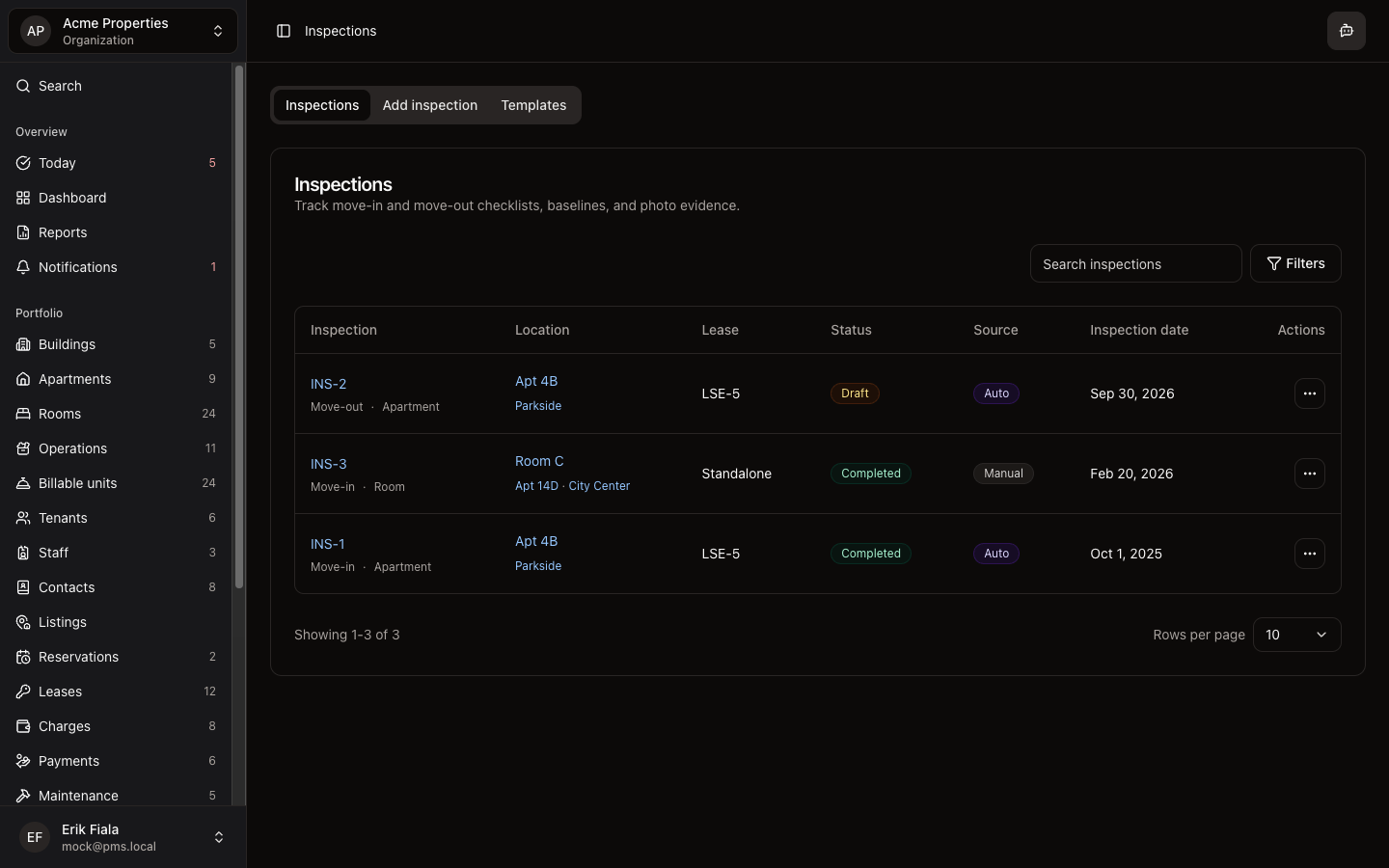
Task: Click the Buildings icon in sidebar
Action: (x=23, y=344)
